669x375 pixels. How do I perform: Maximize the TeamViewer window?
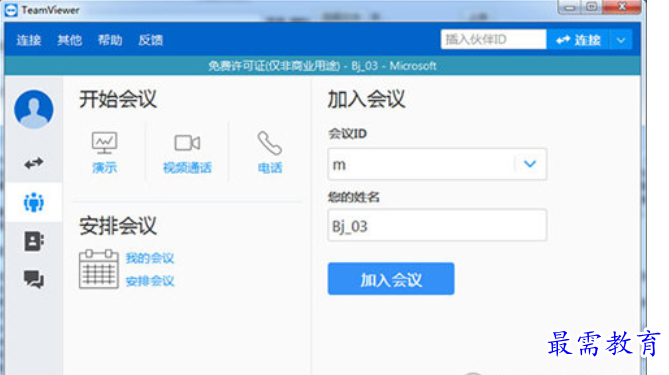click(x=591, y=7)
